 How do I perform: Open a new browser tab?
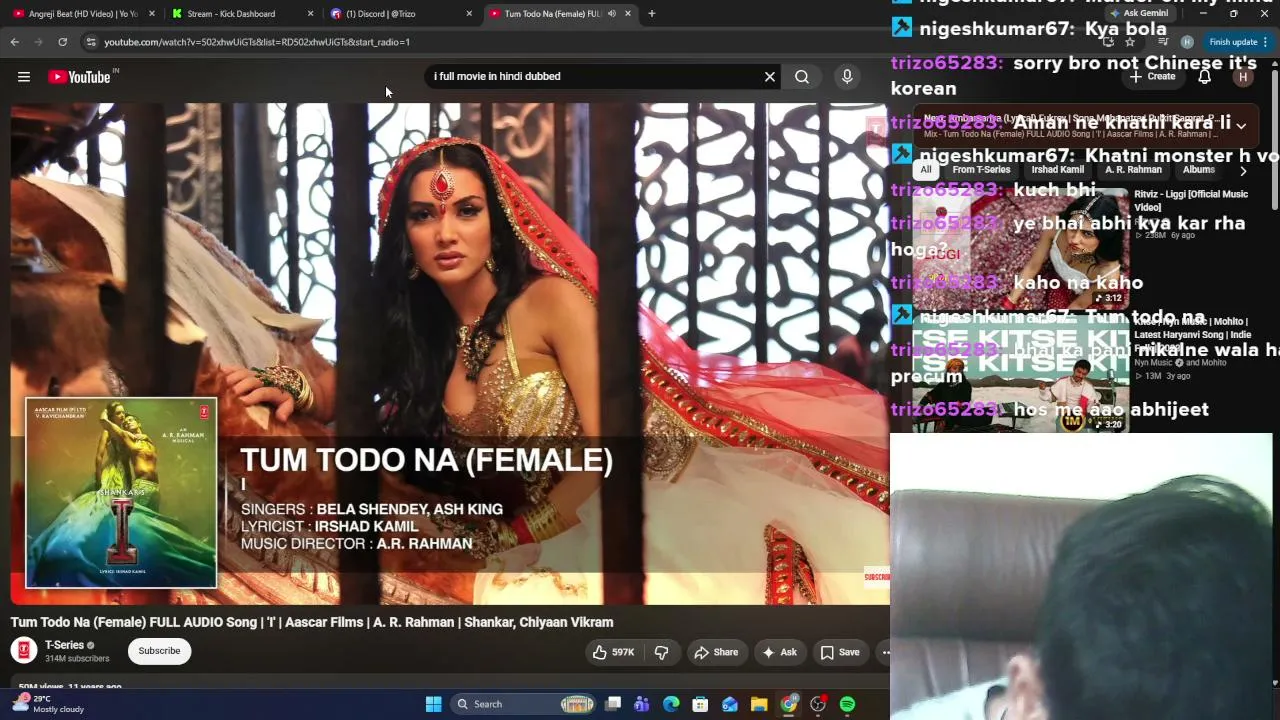(652, 14)
